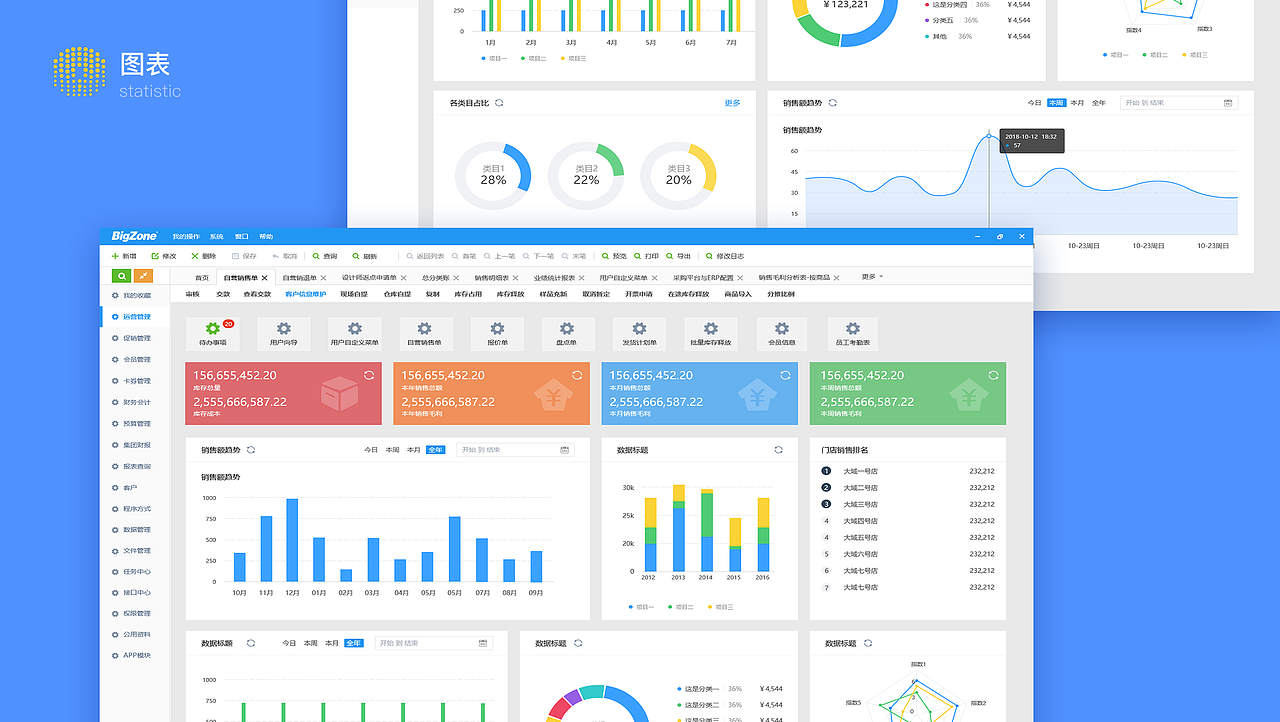The height and width of the screenshot is (722, 1280).
Task: Click the orange collapse icon button in sidebar
Action: 144,276
